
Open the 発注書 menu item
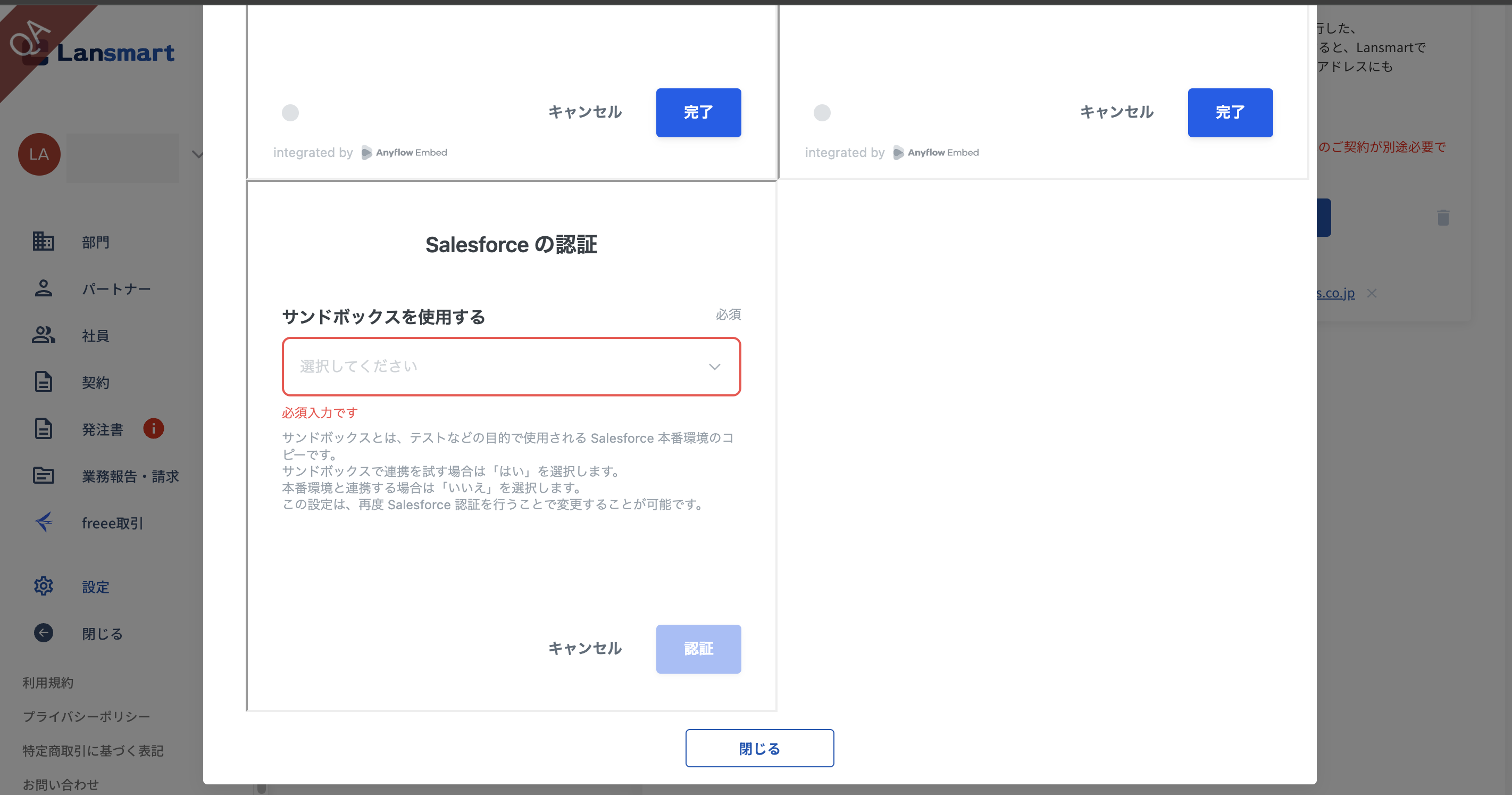tap(103, 430)
